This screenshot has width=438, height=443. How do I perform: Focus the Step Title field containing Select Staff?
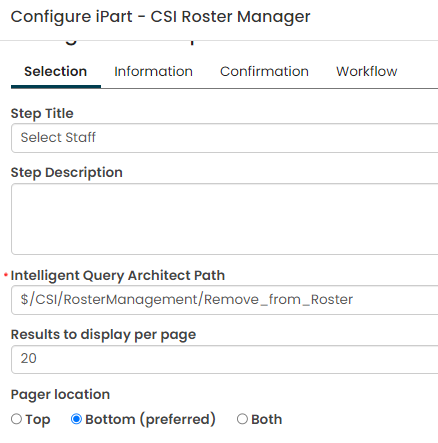pos(225,138)
